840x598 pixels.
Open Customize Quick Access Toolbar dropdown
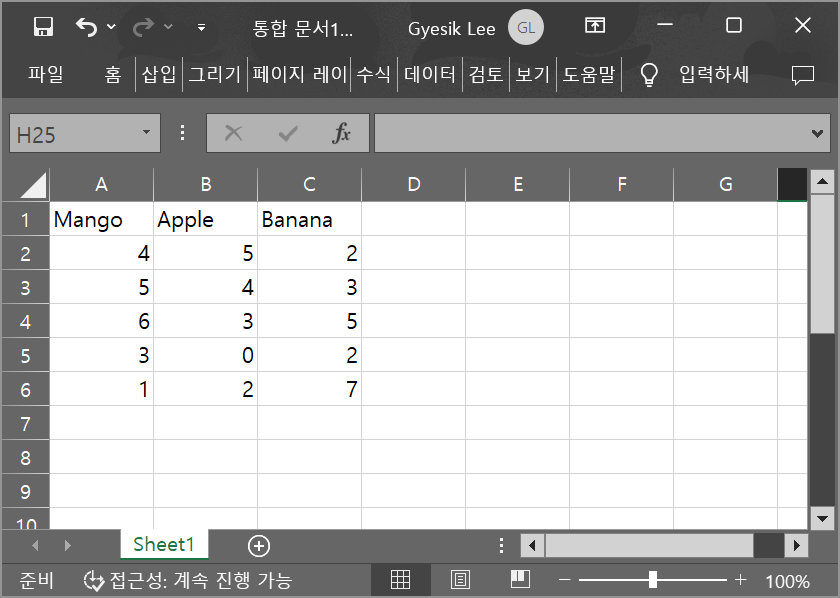(201, 28)
